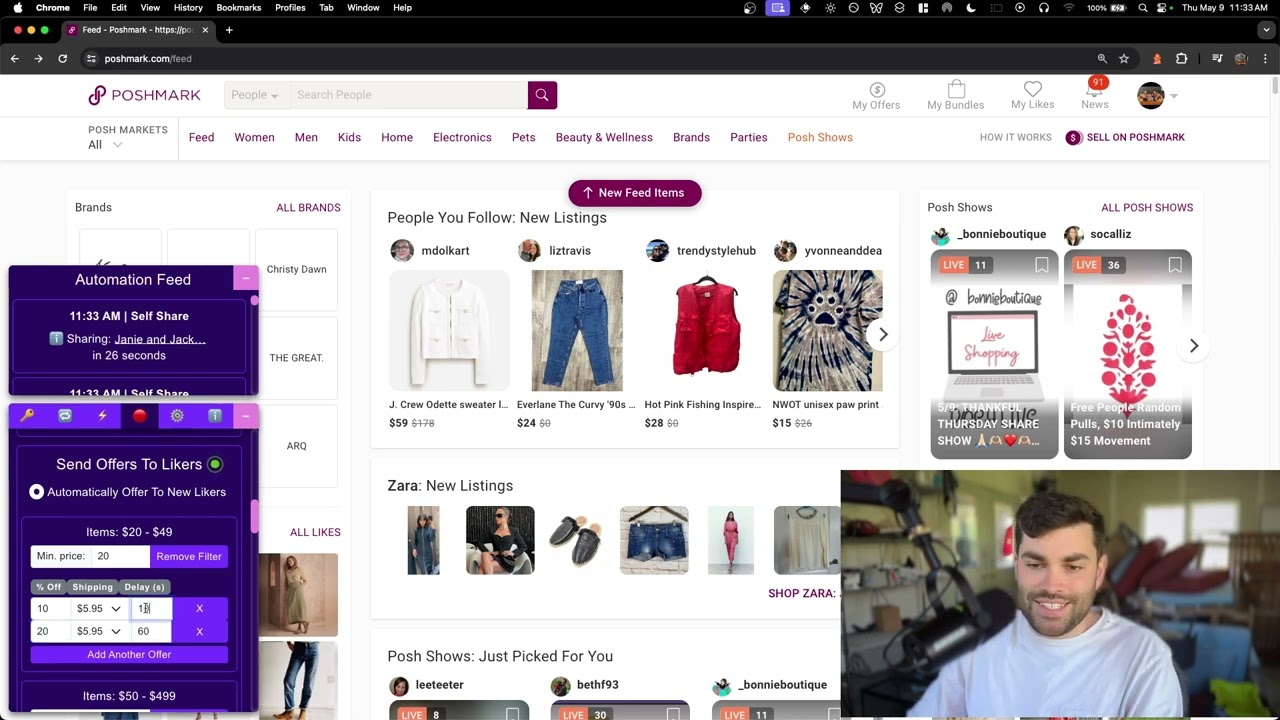
Task: Click SELL ON POSHMARK link
Action: pyautogui.click(x=1125, y=138)
